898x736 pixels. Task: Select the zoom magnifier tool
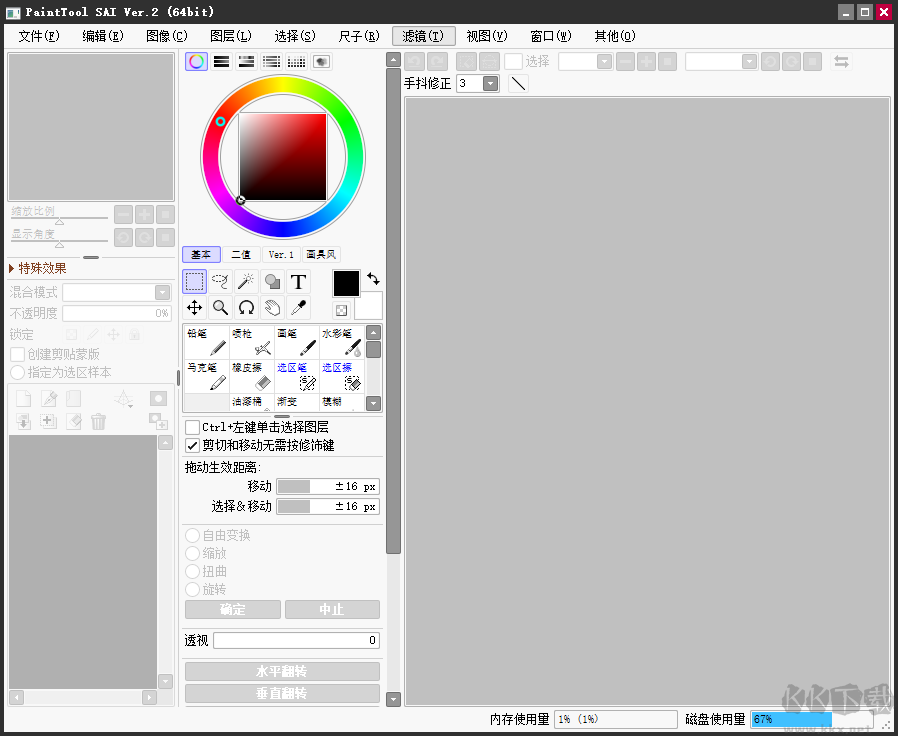pos(220,308)
